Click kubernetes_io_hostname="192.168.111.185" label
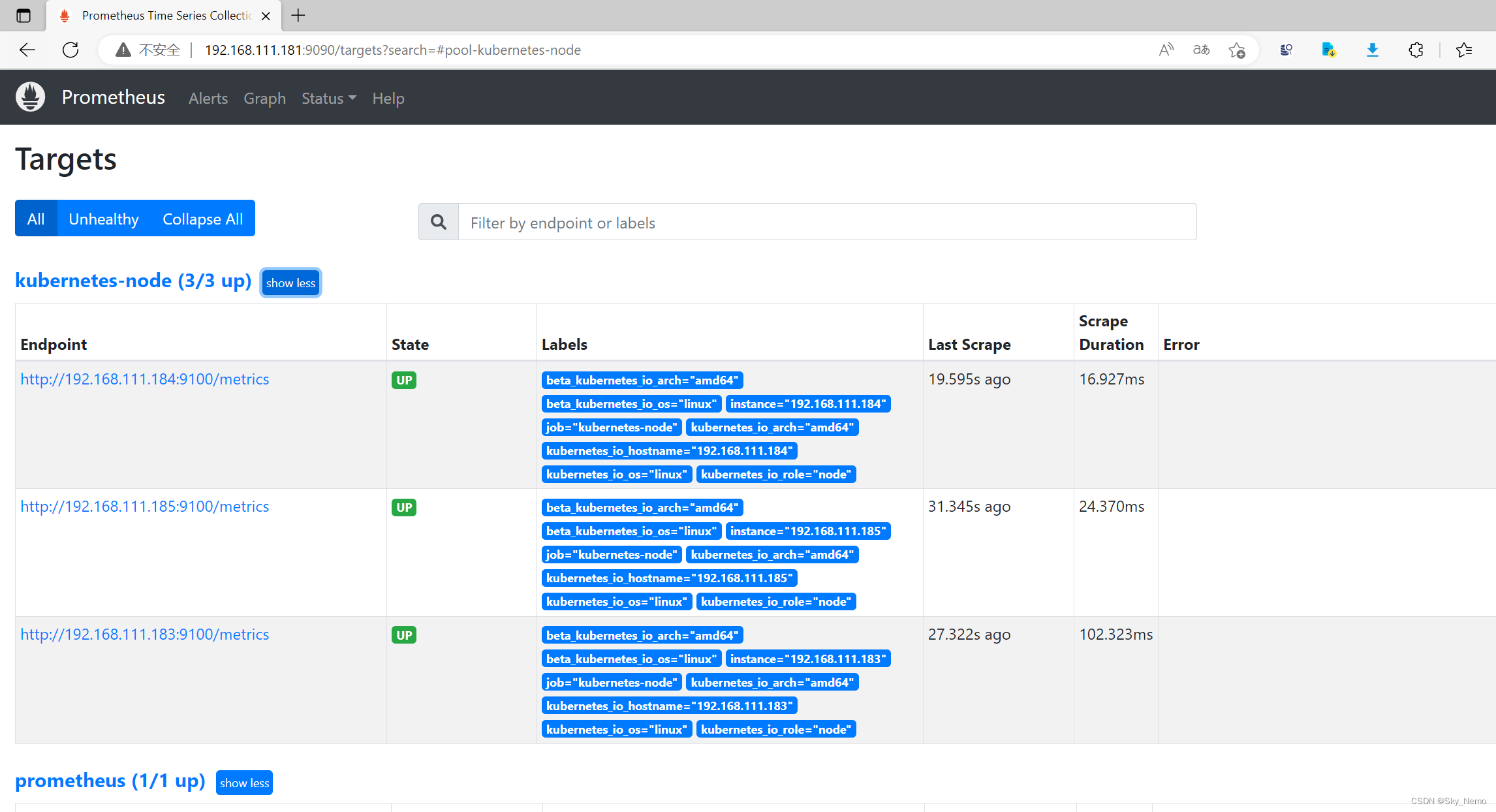The width and height of the screenshot is (1496, 812). tap(670, 578)
